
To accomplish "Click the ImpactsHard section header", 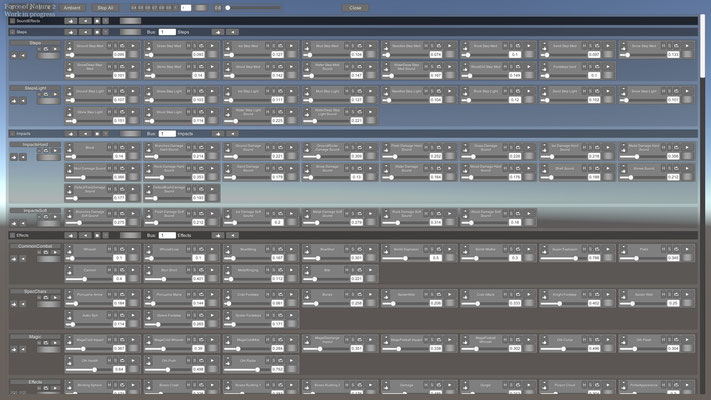I will pyautogui.click(x=35, y=144).
